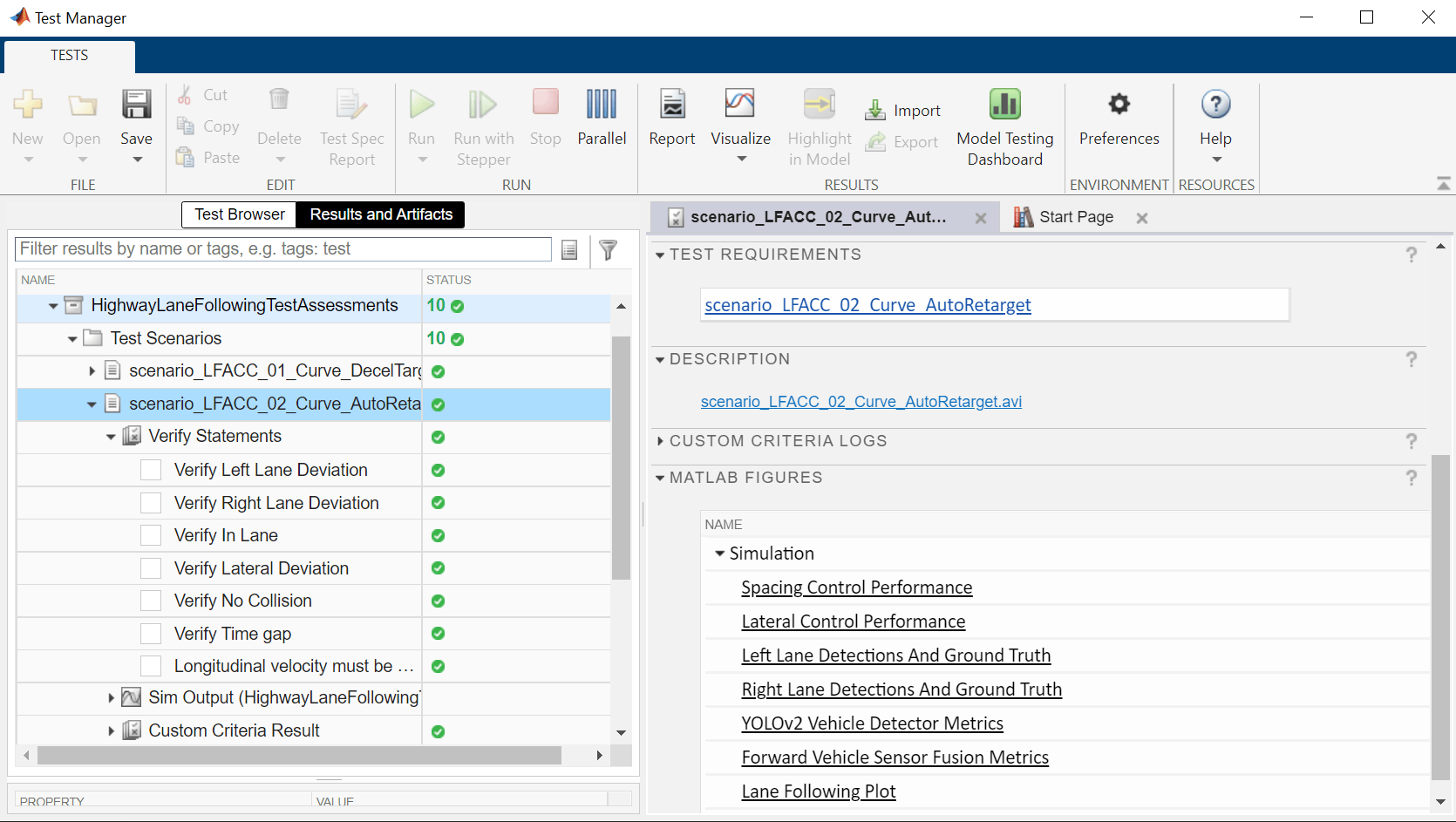Viewport: 1456px width, 822px height.
Task: Expand the Custom Criteria Logs section
Action: click(661, 441)
